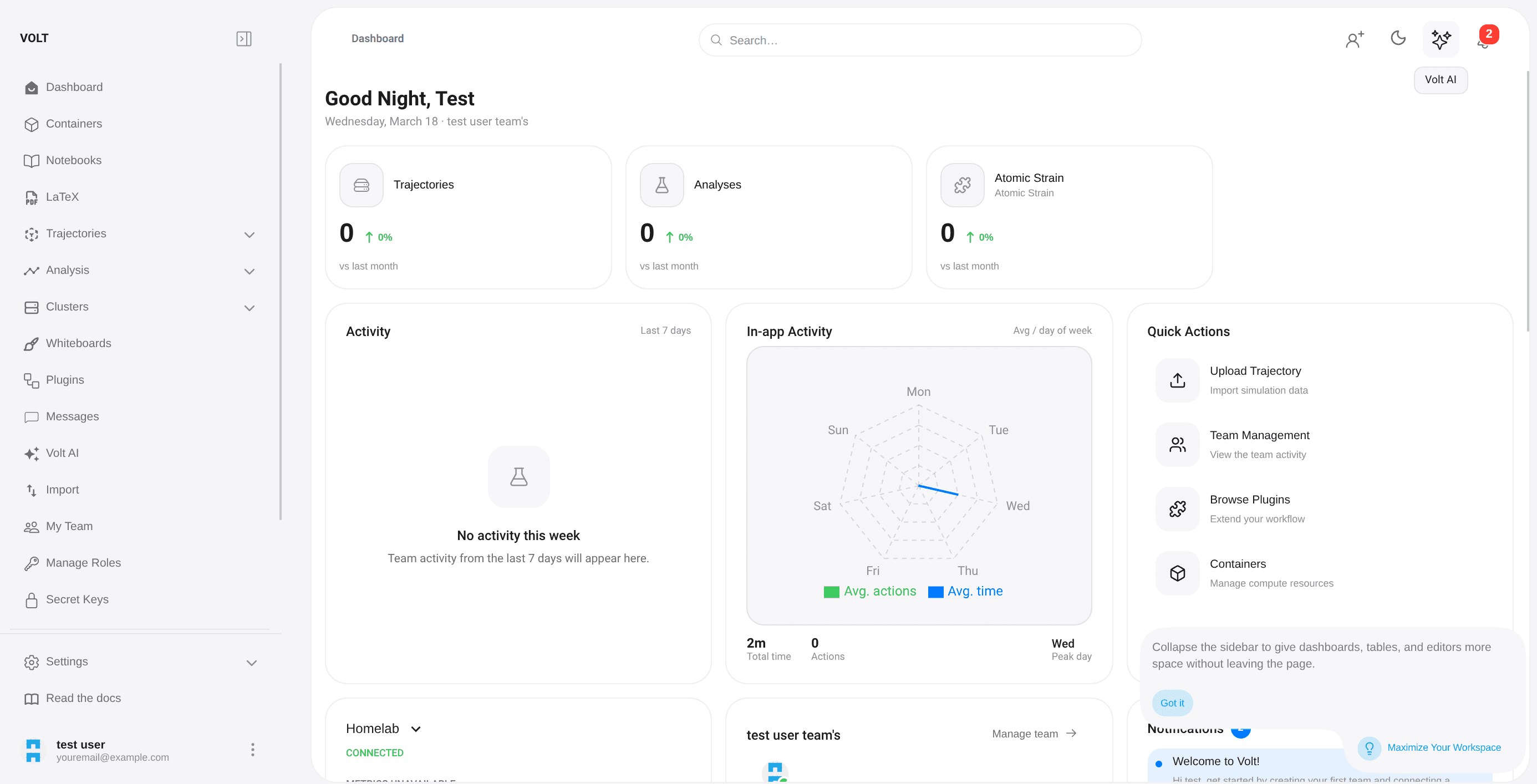Click the Upload Trajectory upload icon
Image resolution: width=1537 pixels, height=784 pixels.
pyautogui.click(x=1177, y=381)
